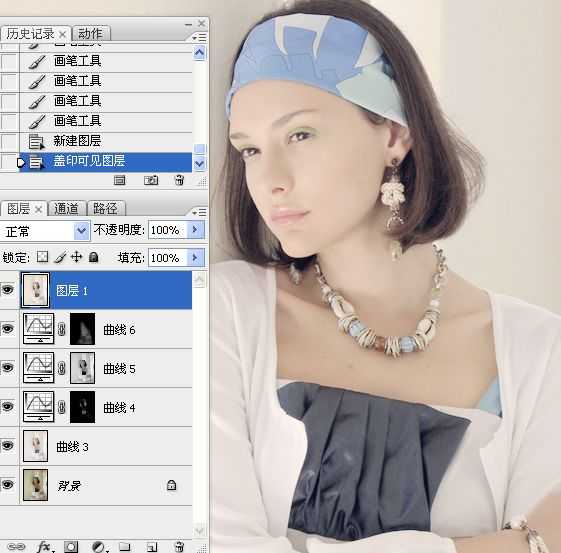Create new snapshot with camera icon
The height and width of the screenshot is (553, 561).
[x=151, y=180]
